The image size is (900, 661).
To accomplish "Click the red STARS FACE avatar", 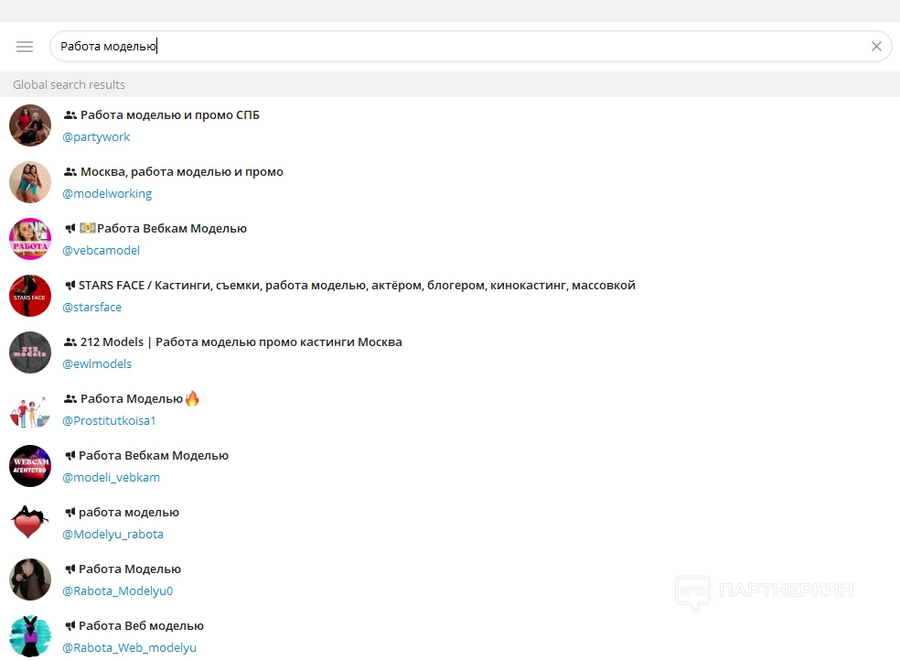I will click(x=30, y=296).
